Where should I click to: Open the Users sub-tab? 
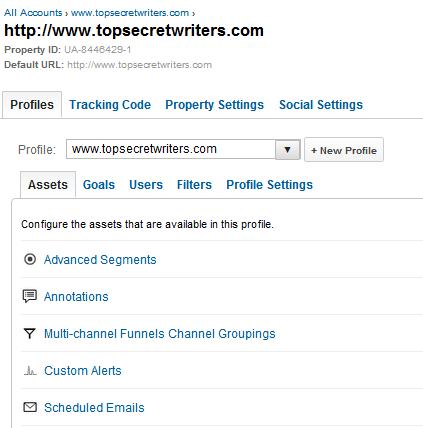coord(146,185)
